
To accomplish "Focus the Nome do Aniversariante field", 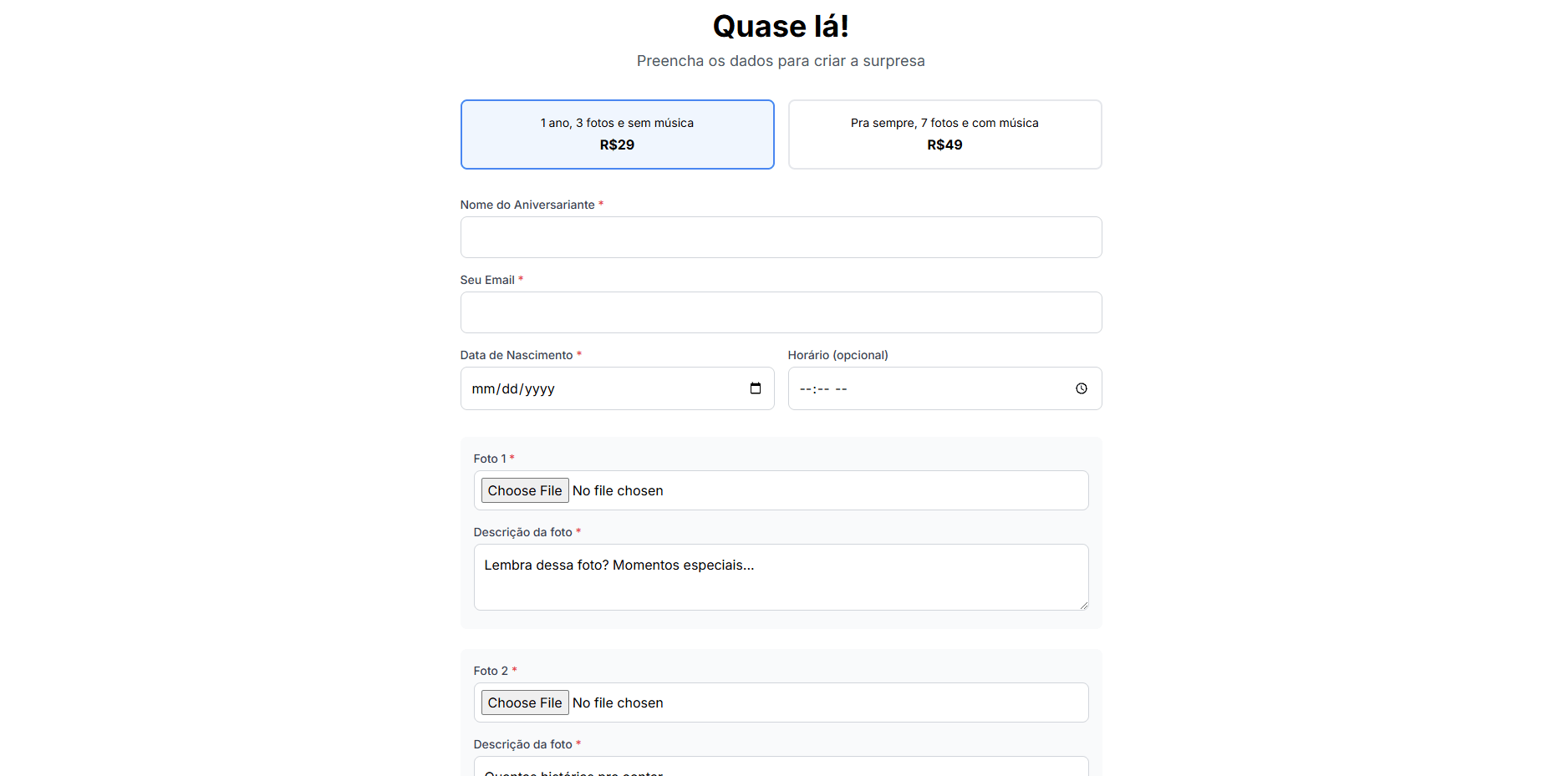I will point(781,237).
